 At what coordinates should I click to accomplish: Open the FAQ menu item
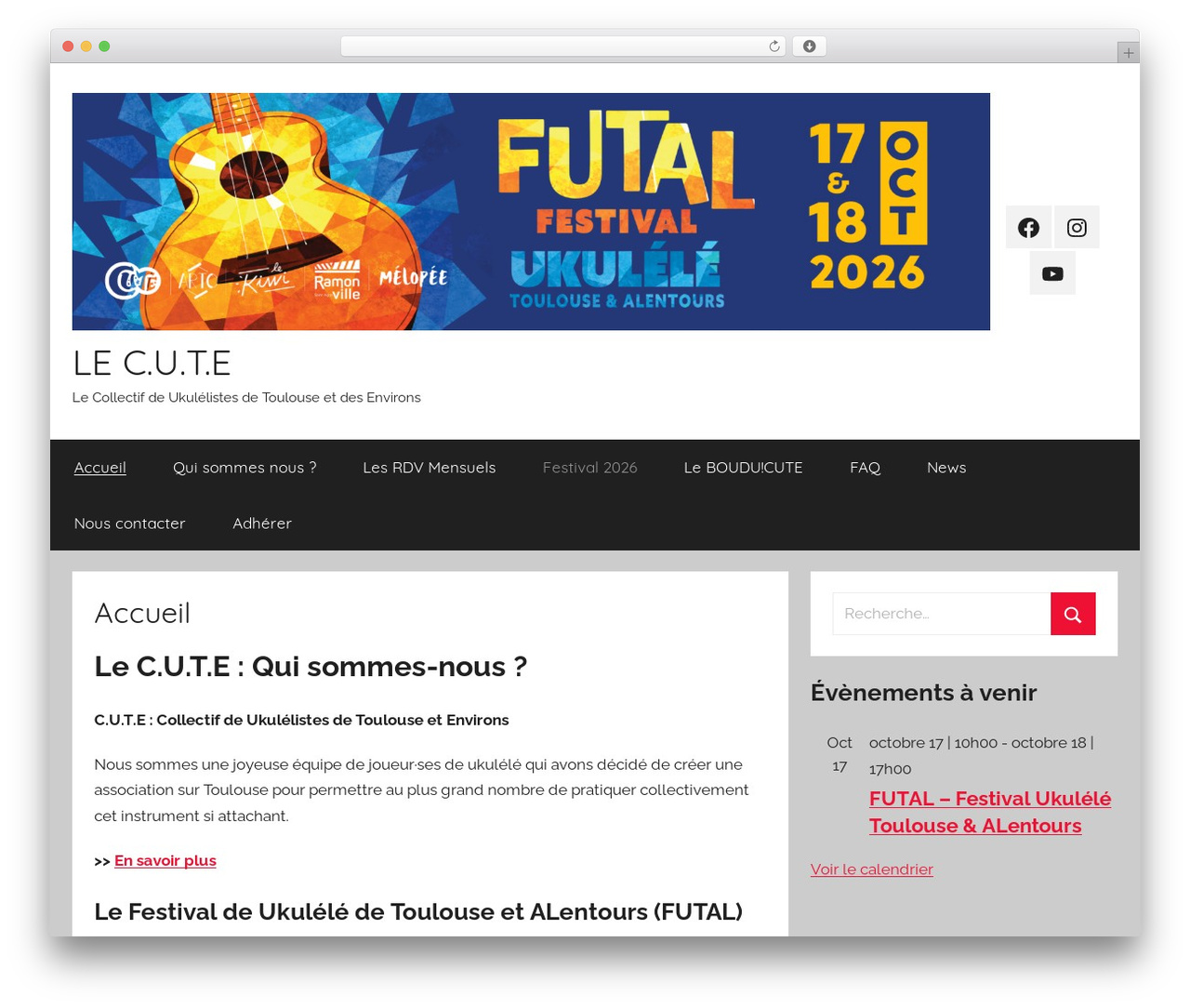click(x=865, y=468)
